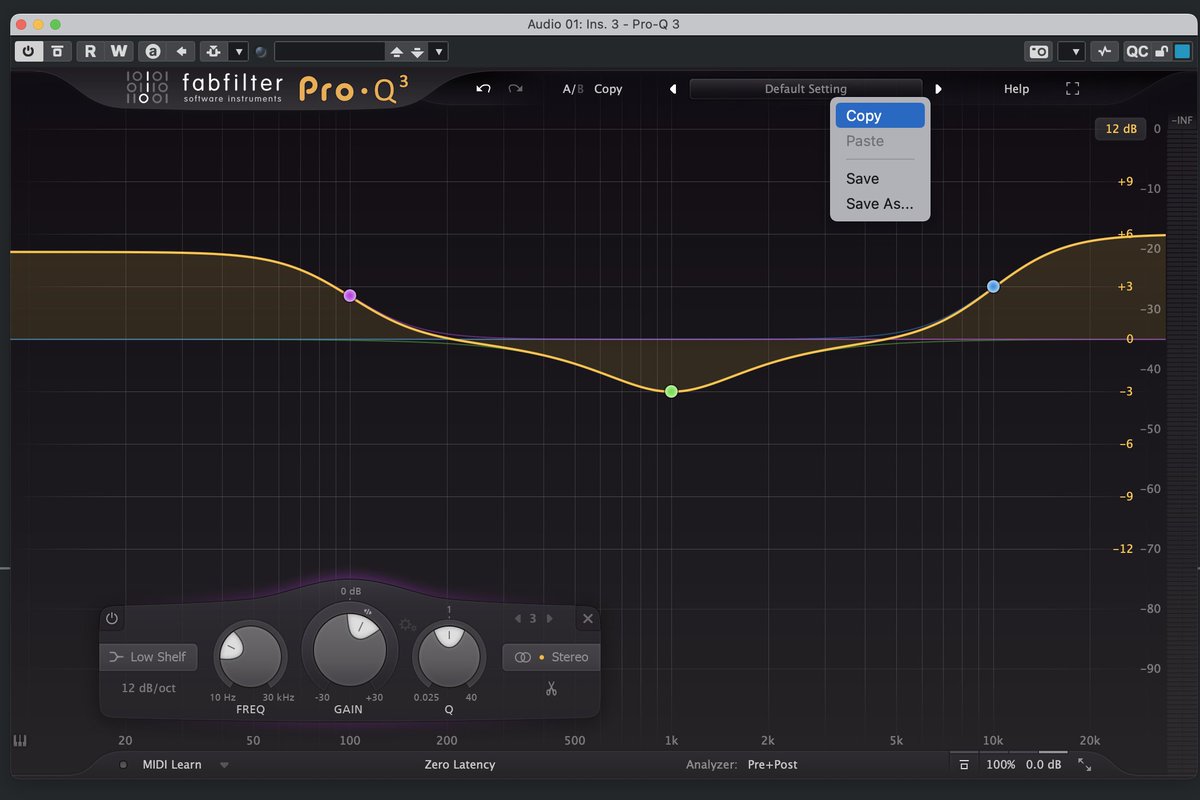The image size is (1200, 800).
Task: Click the 0.0 dB output level value
Action: tap(1043, 765)
